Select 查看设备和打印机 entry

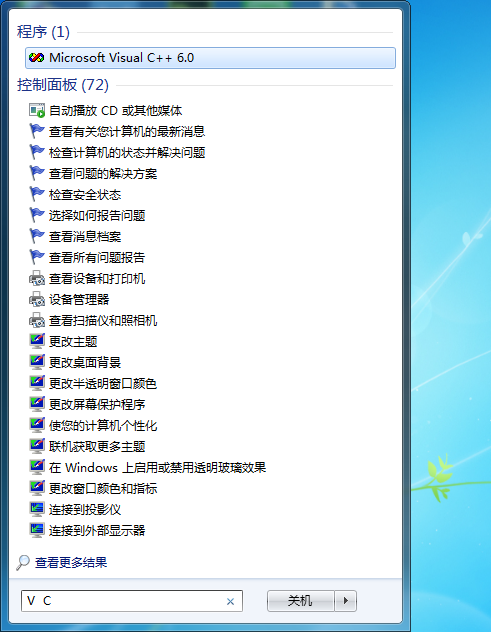coord(97,278)
